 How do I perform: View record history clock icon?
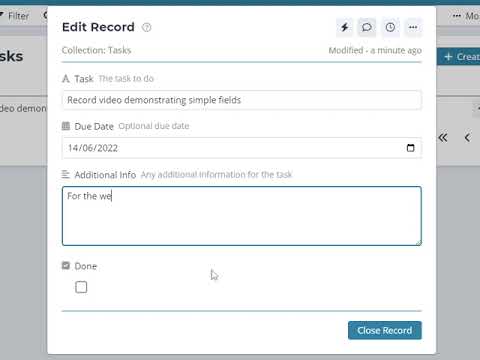[x=390, y=27]
